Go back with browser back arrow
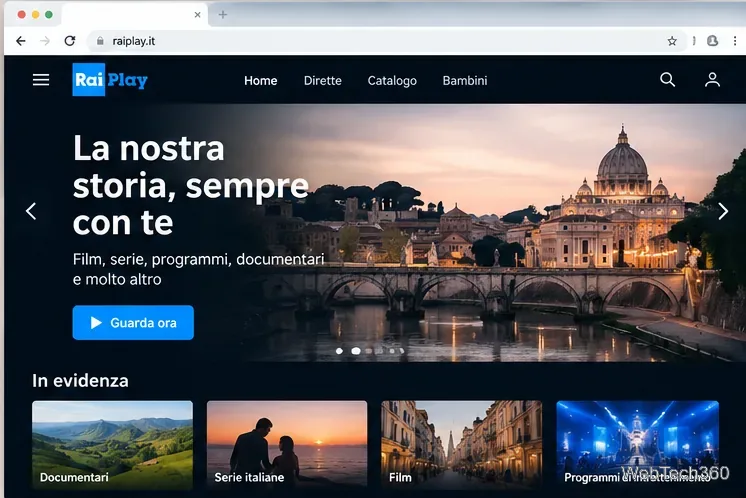Image resolution: width=746 pixels, height=498 pixels. click(20, 41)
